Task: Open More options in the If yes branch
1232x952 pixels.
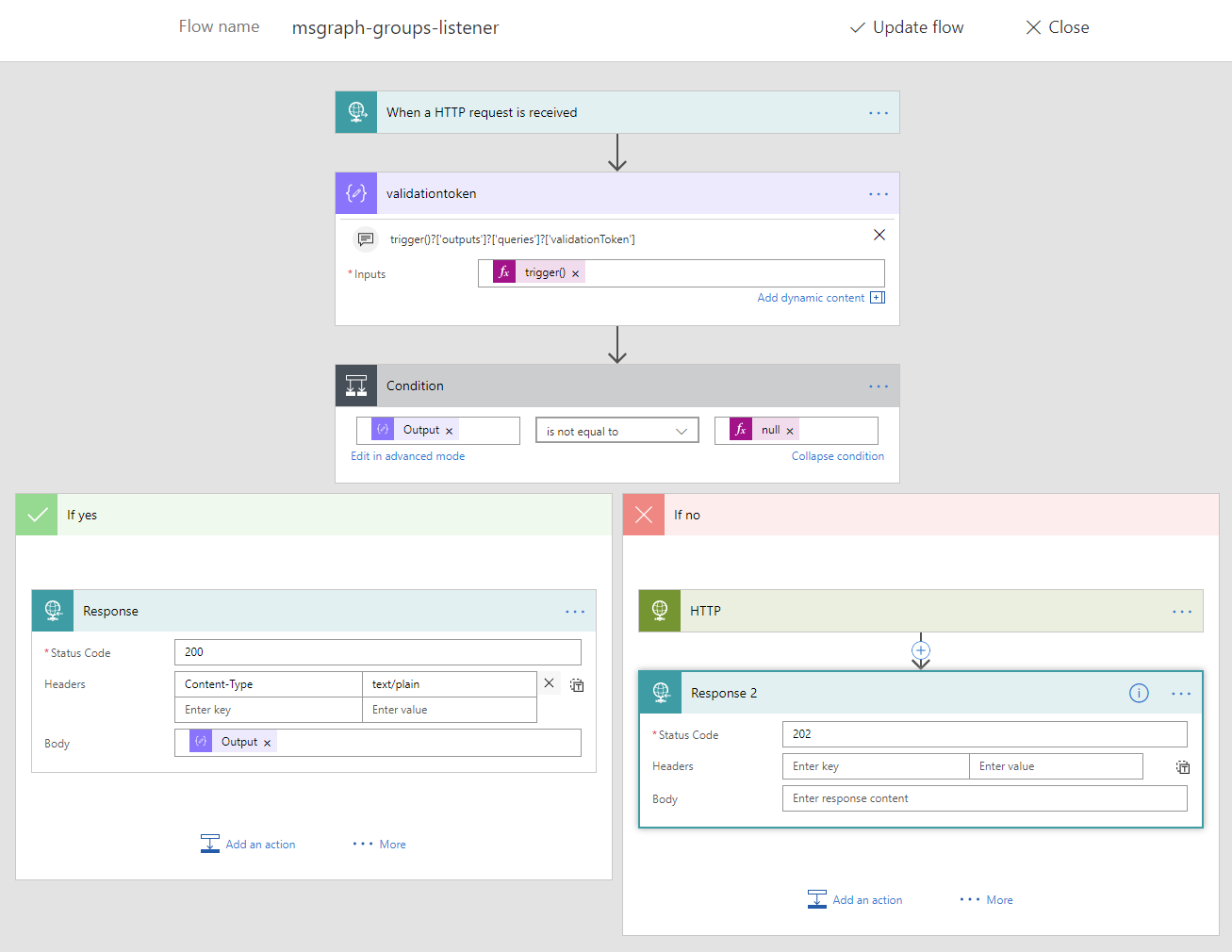Action: (x=379, y=845)
